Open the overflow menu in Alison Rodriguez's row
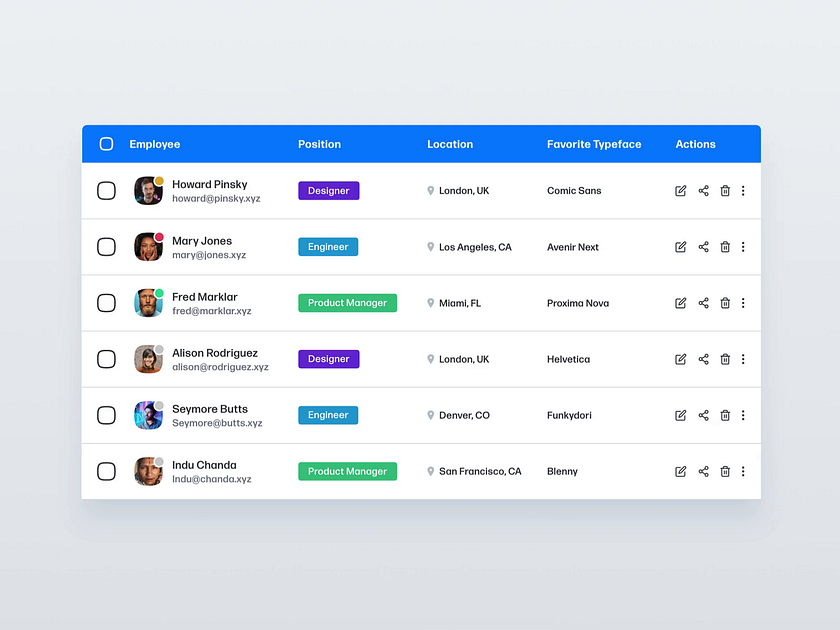The width and height of the screenshot is (840, 630). pyautogui.click(x=743, y=359)
